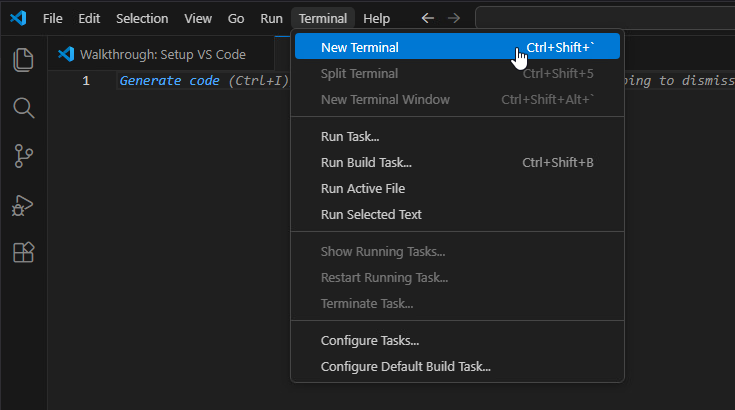Open the Search view icon
Screen dimensions: 735x410
pyautogui.click(x=23, y=107)
